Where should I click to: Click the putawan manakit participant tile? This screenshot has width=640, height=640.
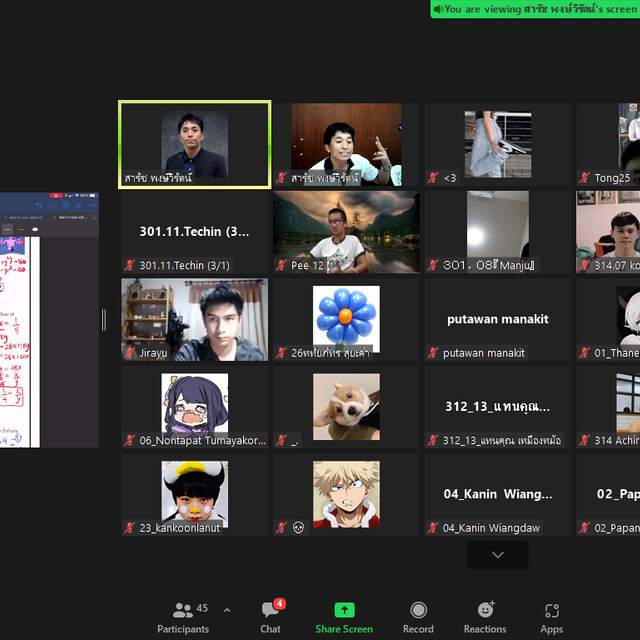point(497,319)
